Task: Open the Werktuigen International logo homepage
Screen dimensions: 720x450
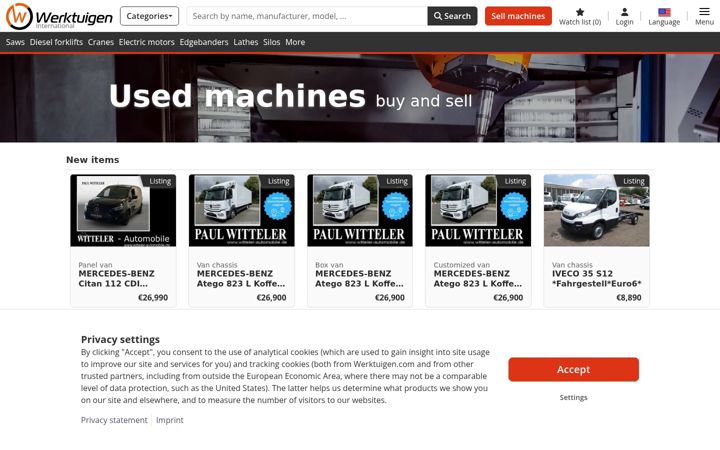Action: point(59,17)
